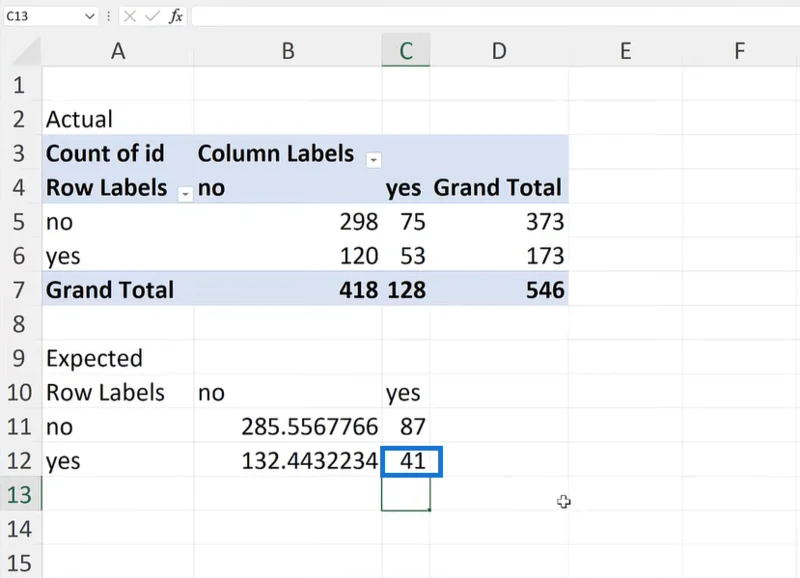Click the 'yes' row label in row 12

(118, 461)
